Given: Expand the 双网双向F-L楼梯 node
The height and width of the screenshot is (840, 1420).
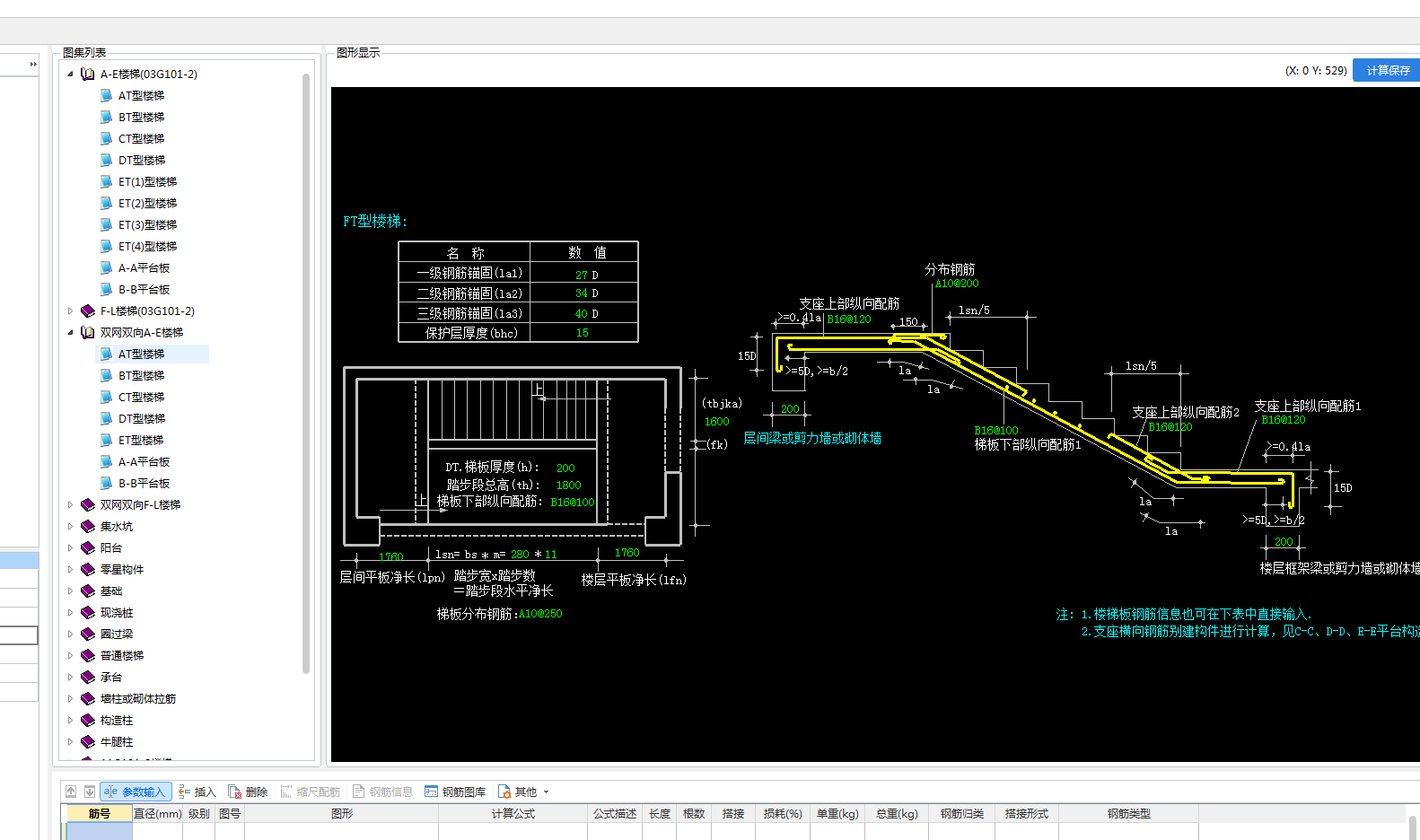Looking at the screenshot, I should [x=70, y=505].
